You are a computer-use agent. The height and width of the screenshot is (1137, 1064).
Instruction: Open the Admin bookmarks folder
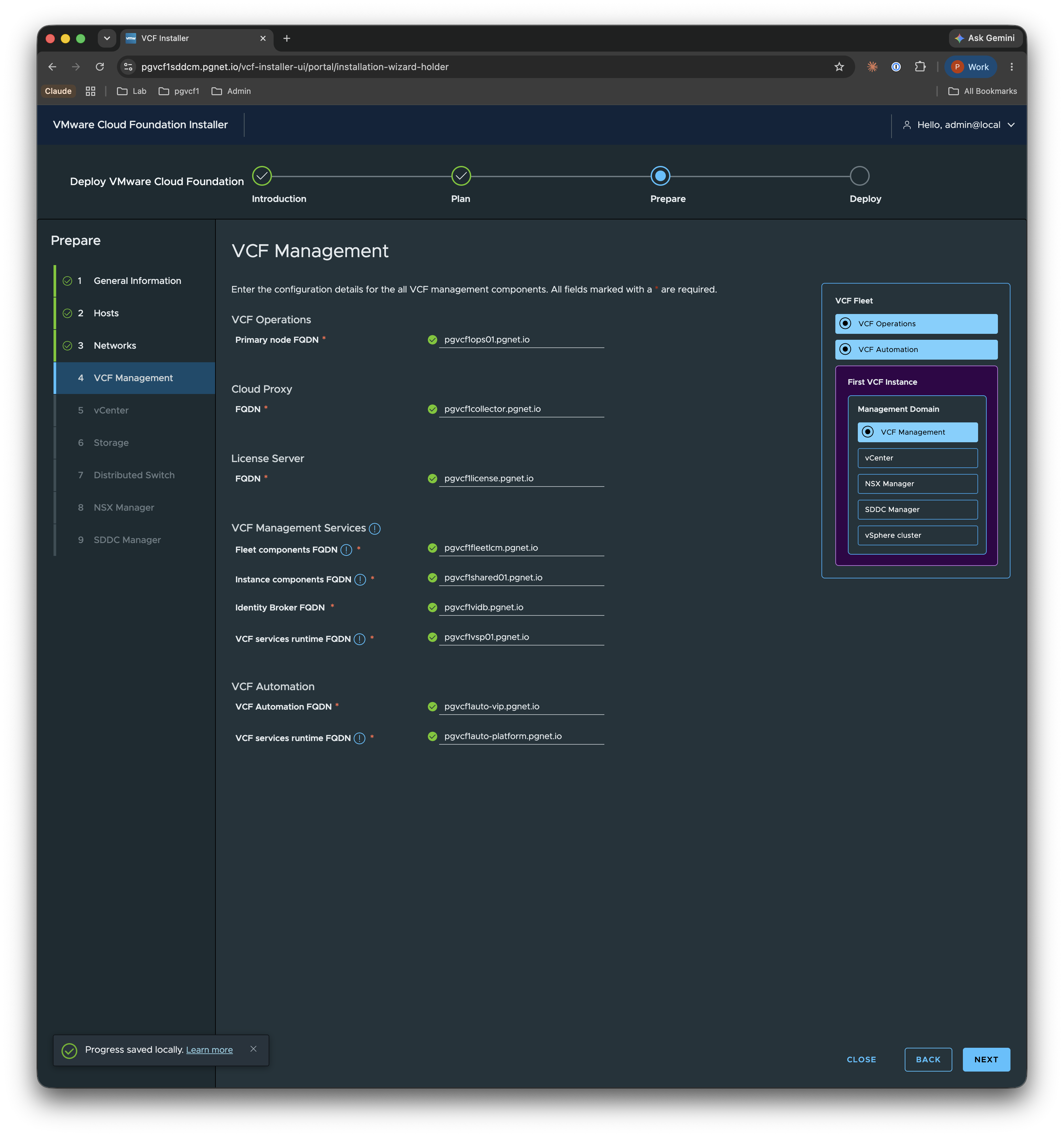coord(231,91)
